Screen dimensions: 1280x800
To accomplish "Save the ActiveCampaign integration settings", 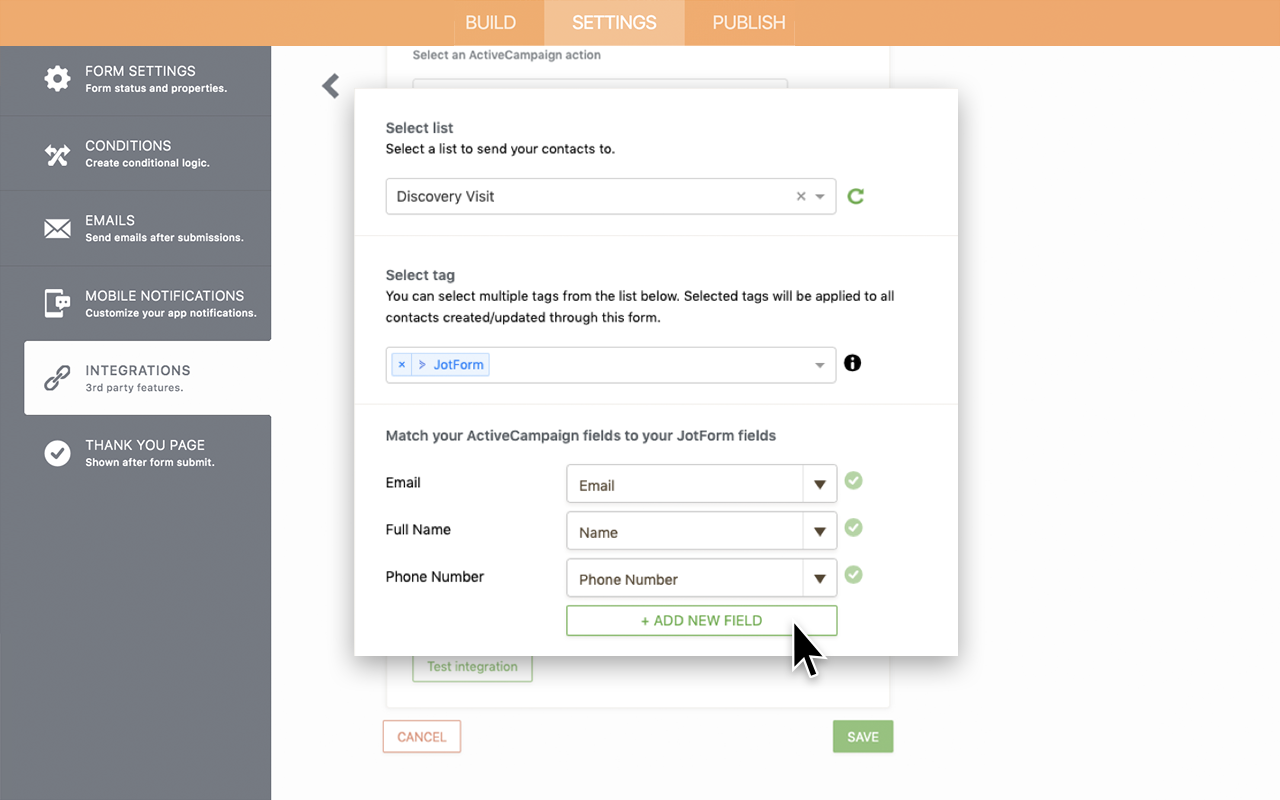I will [862, 736].
